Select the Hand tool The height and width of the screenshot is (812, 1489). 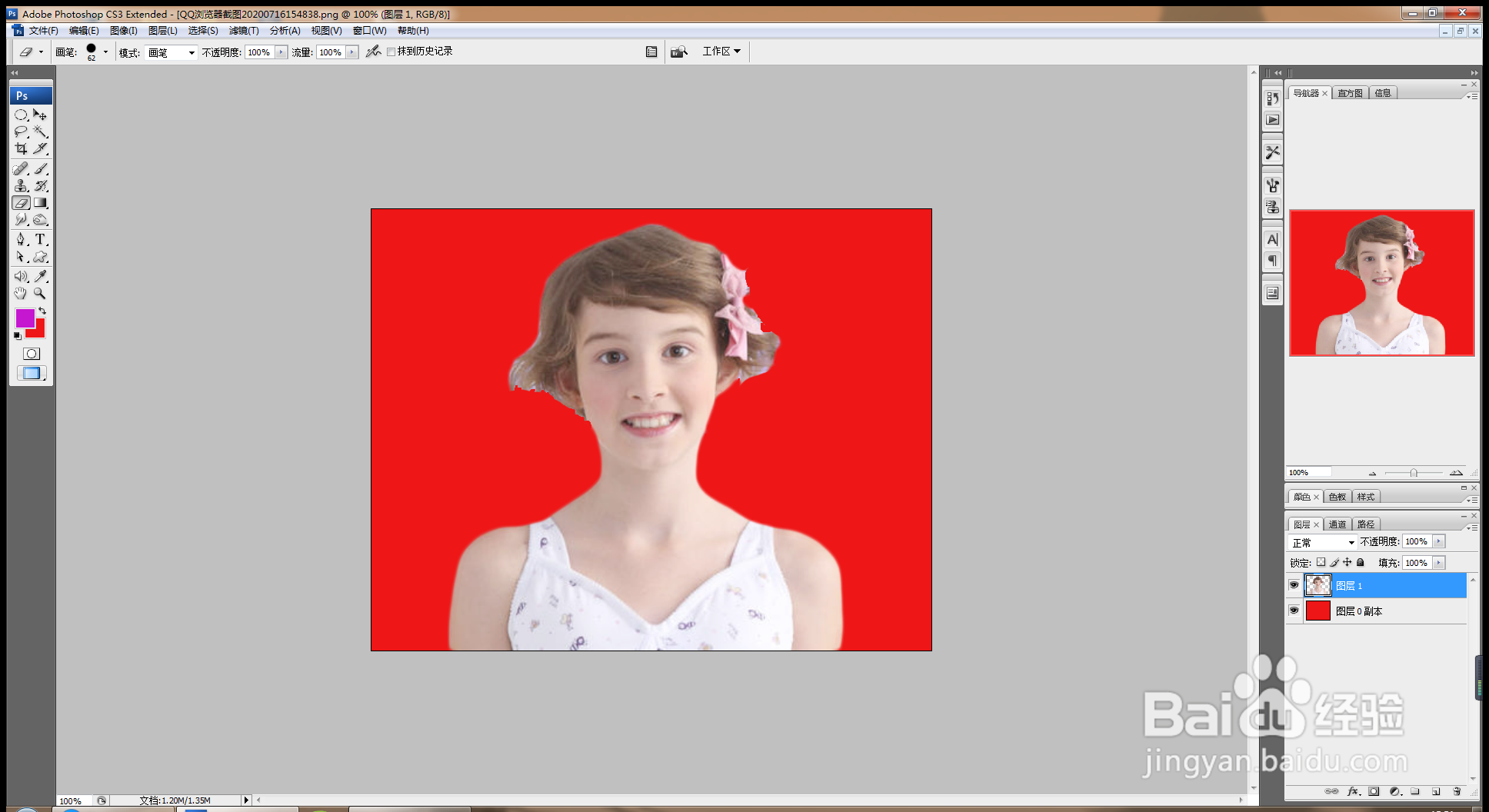pyautogui.click(x=21, y=294)
